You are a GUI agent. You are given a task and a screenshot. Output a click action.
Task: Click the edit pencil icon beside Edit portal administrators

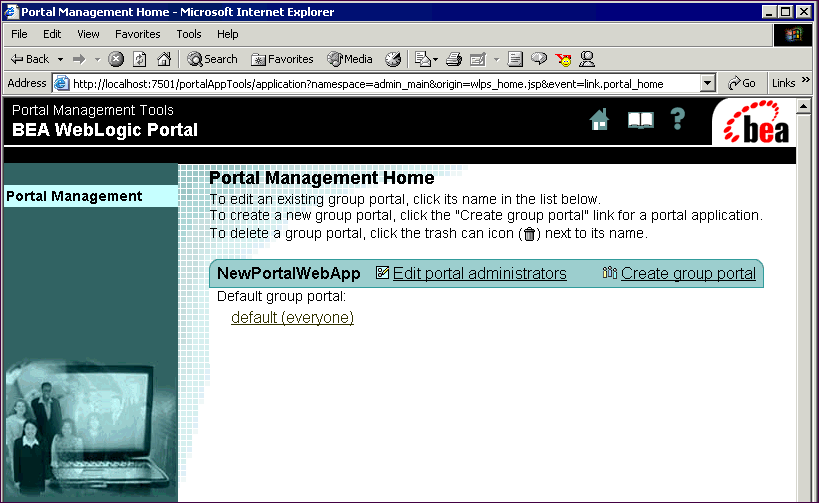coord(382,273)
